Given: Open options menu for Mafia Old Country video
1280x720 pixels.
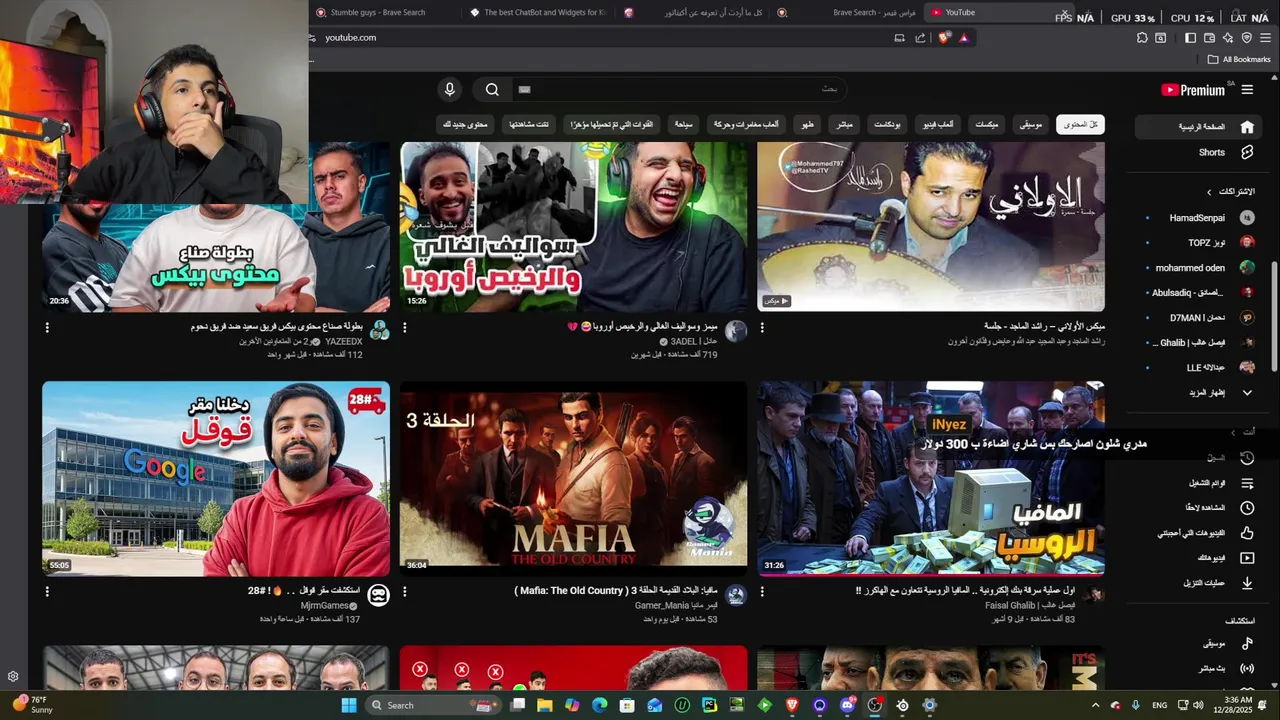Looking at the screenshot, I should pyautogui.click(x=404, y=591).
